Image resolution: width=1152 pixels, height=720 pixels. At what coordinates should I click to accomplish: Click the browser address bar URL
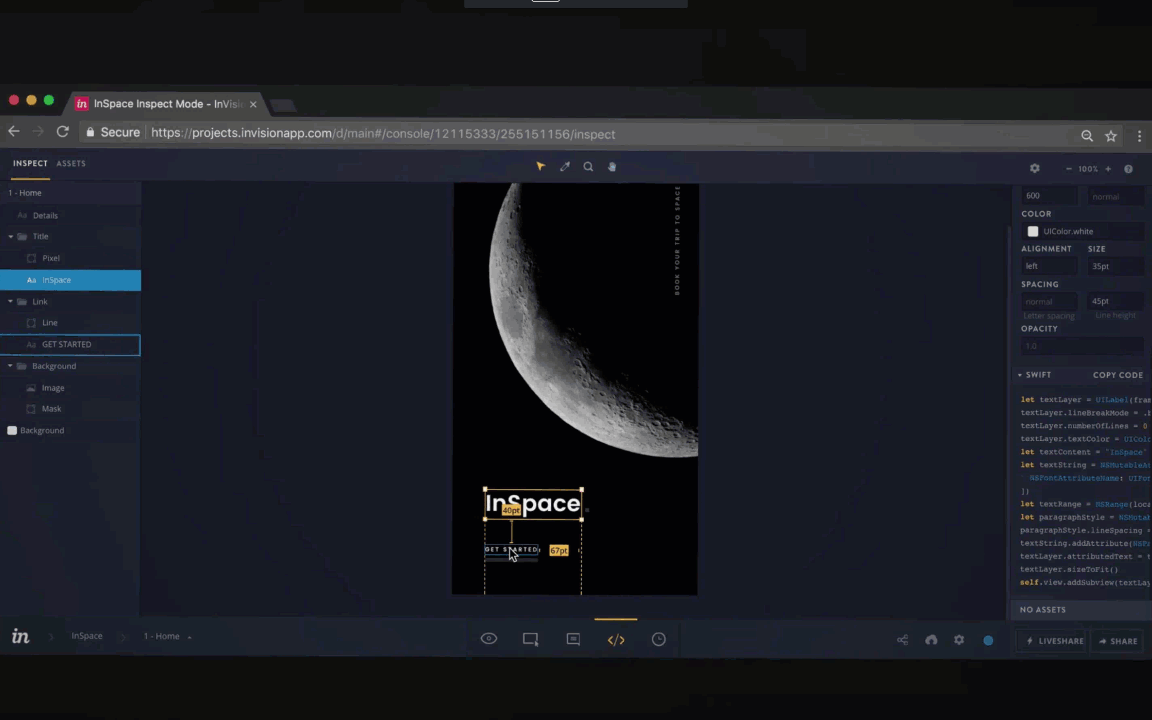click(x=384, y=134)
